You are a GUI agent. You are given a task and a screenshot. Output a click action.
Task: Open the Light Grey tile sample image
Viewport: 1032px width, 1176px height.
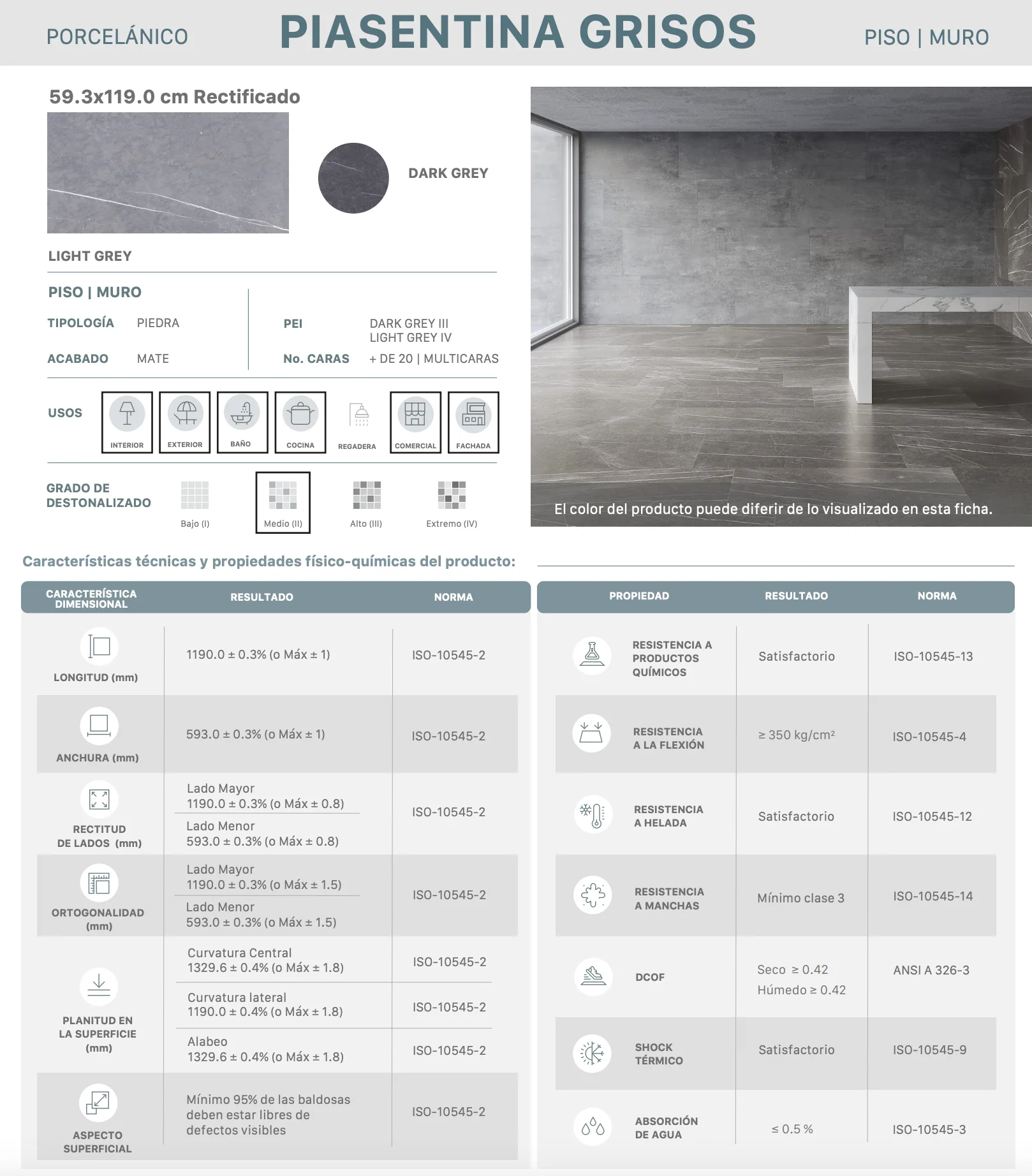tap(168, 173)
